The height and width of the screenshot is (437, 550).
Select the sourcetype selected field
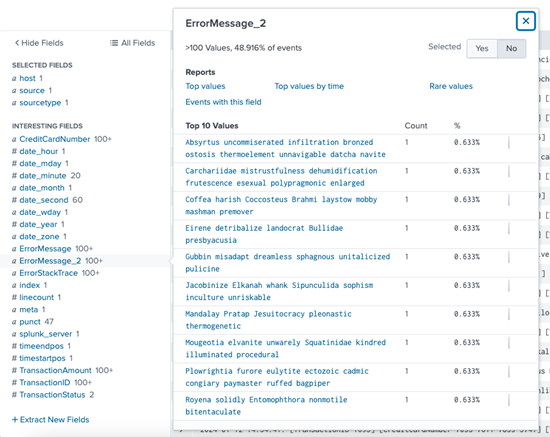(x=40, y=103)
